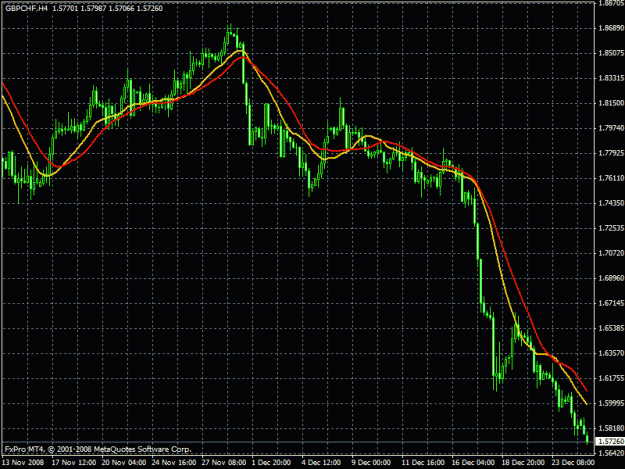Click the 13 Nov 2008 date label

point(23,463)
